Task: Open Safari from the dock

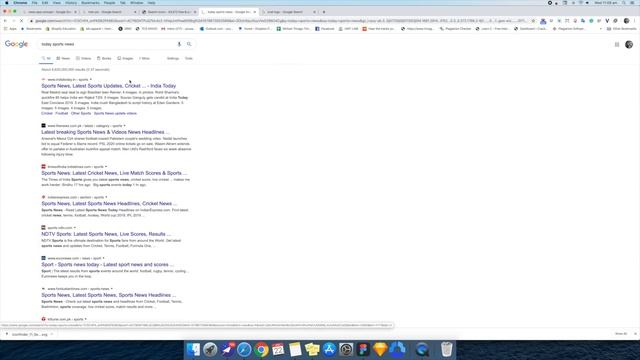Action: pos(244,350)
